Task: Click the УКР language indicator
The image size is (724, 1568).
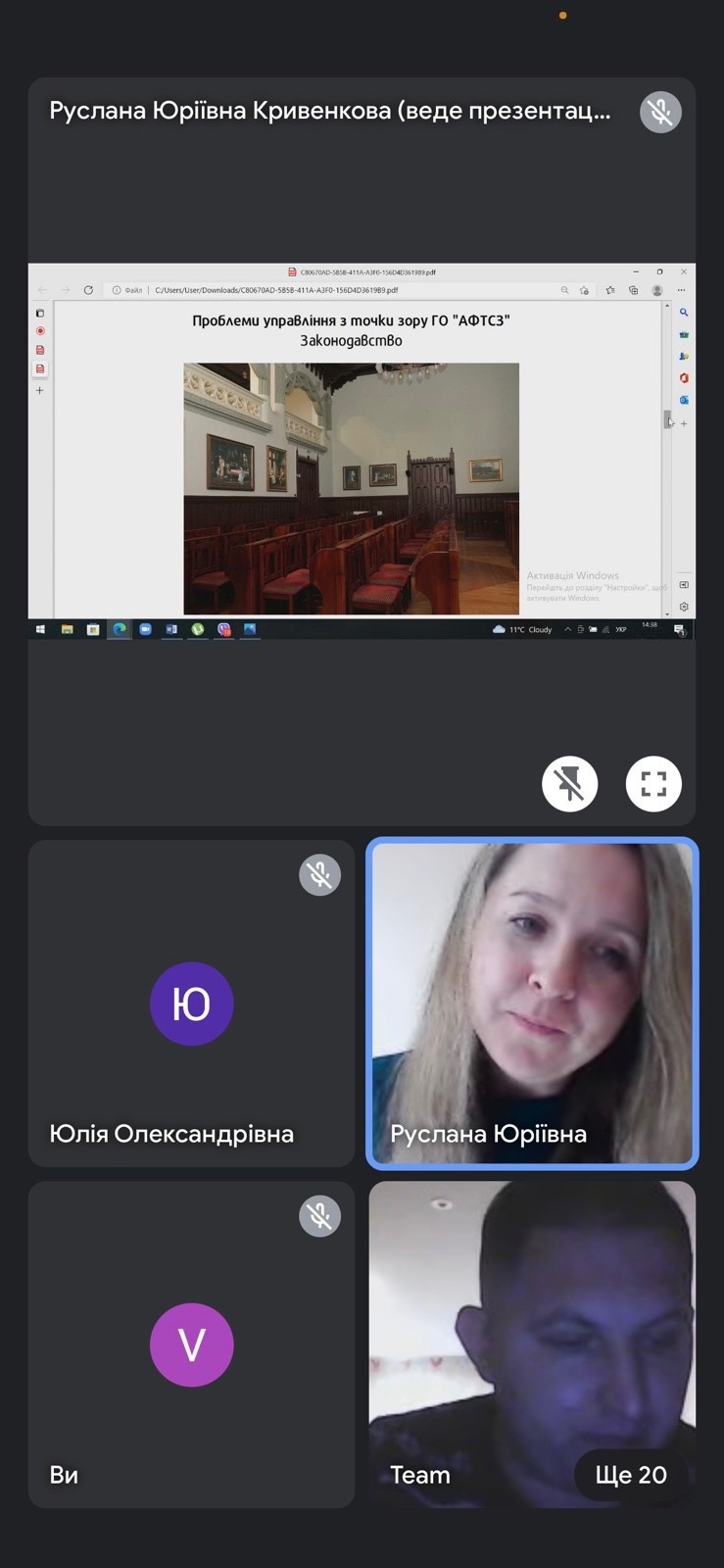Action: click(x=620, y=629)
